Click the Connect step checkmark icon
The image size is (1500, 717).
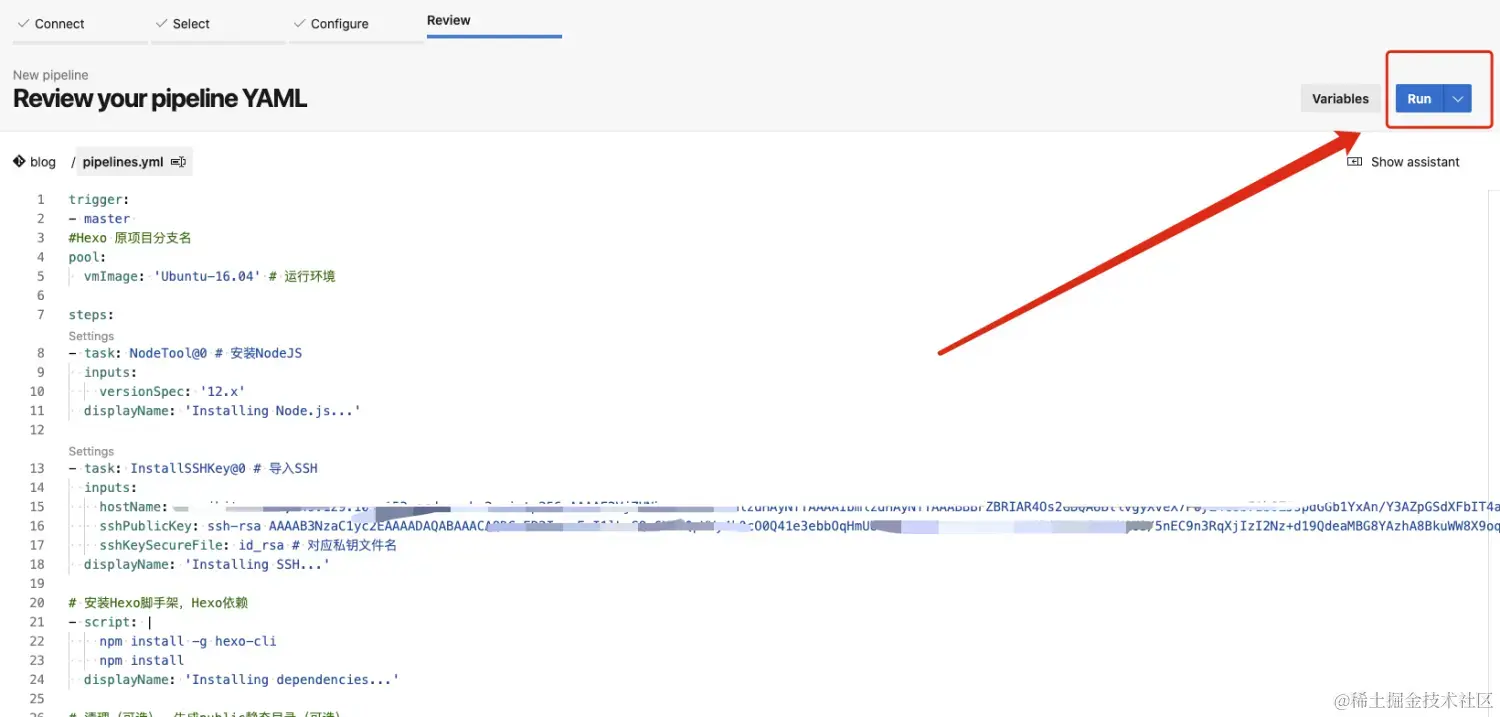pyautogui.click(x=23, y=23)
